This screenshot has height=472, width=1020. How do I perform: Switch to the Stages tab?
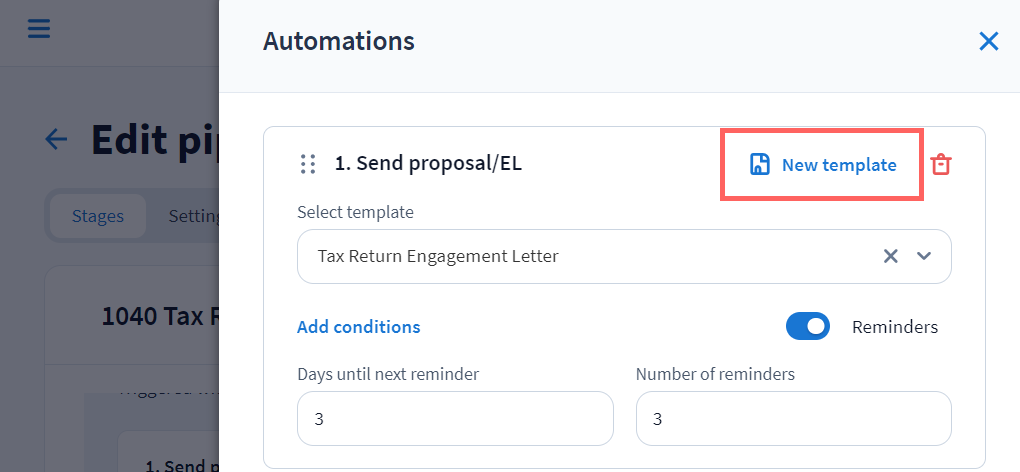point(98,216)
